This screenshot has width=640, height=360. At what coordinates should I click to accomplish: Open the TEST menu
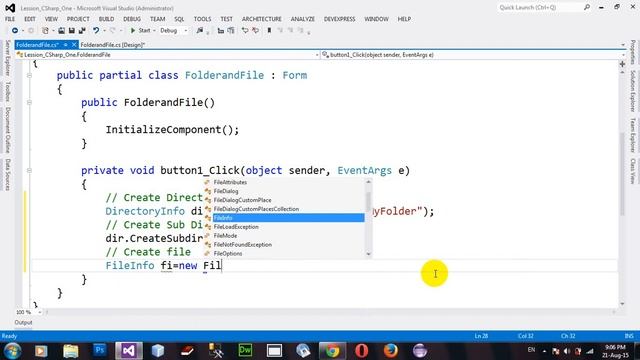pos(227,19)
